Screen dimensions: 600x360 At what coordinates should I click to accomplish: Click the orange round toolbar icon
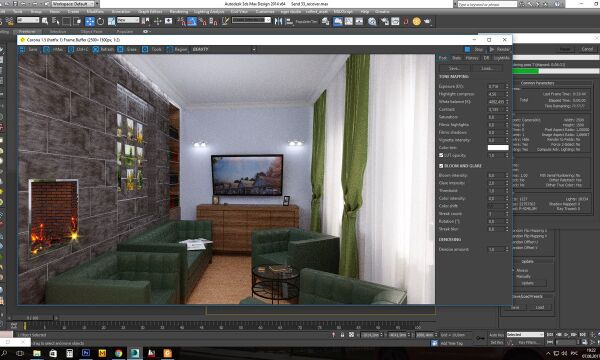[417, 21]
